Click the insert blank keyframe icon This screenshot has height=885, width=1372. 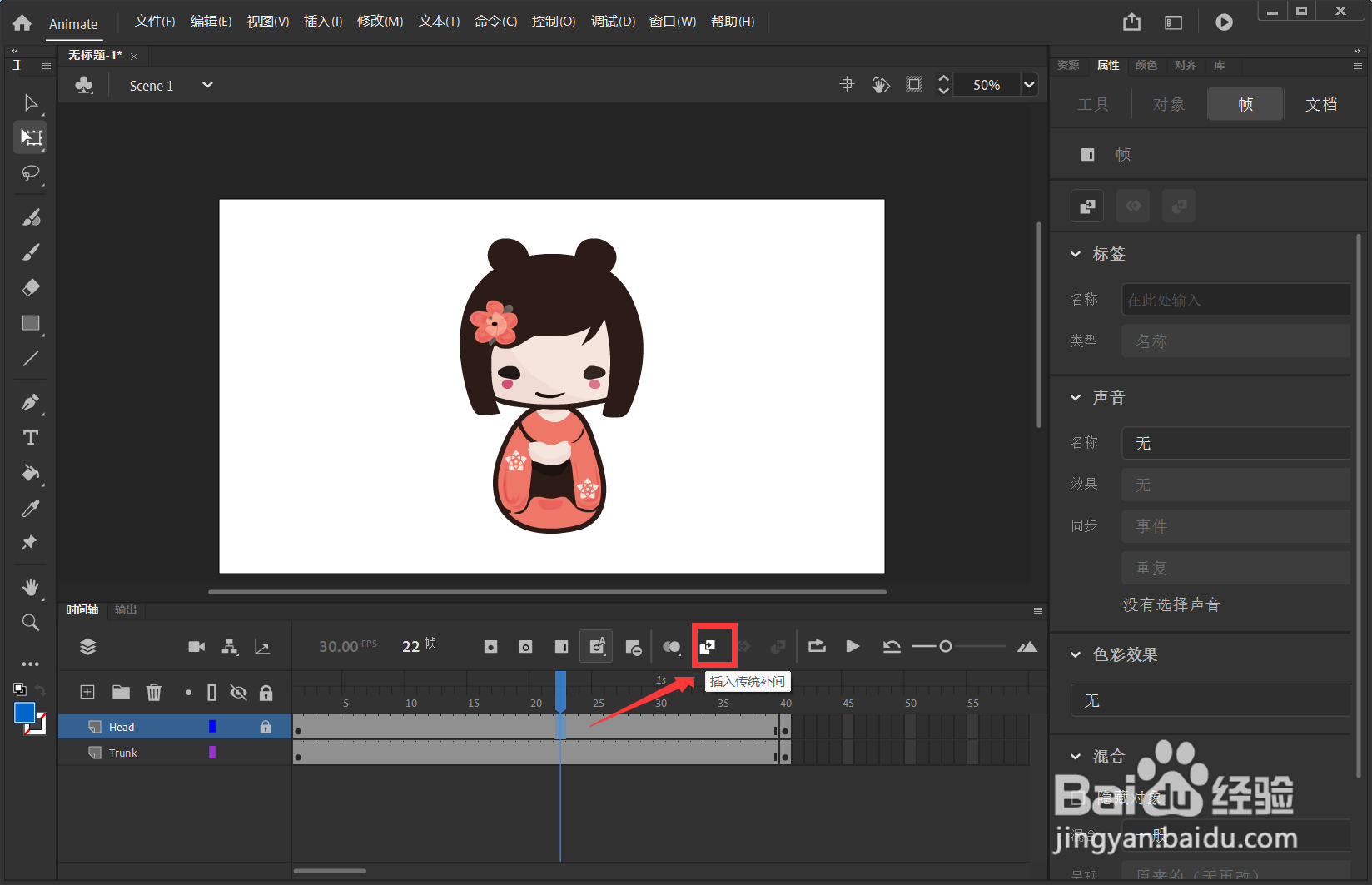[526, 647]
